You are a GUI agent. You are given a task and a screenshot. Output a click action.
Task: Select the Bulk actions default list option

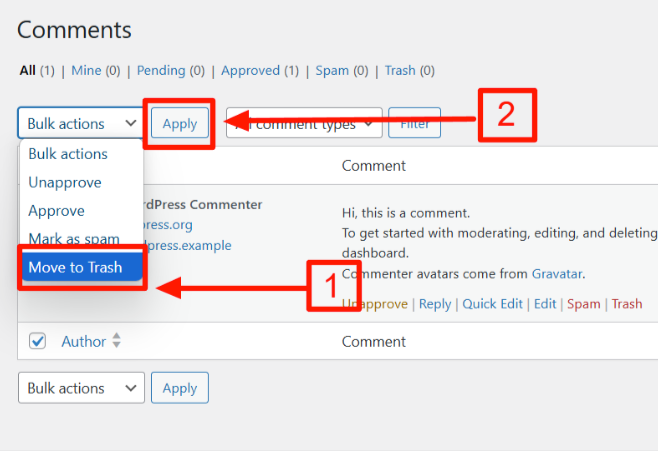[x=68, y=154]
